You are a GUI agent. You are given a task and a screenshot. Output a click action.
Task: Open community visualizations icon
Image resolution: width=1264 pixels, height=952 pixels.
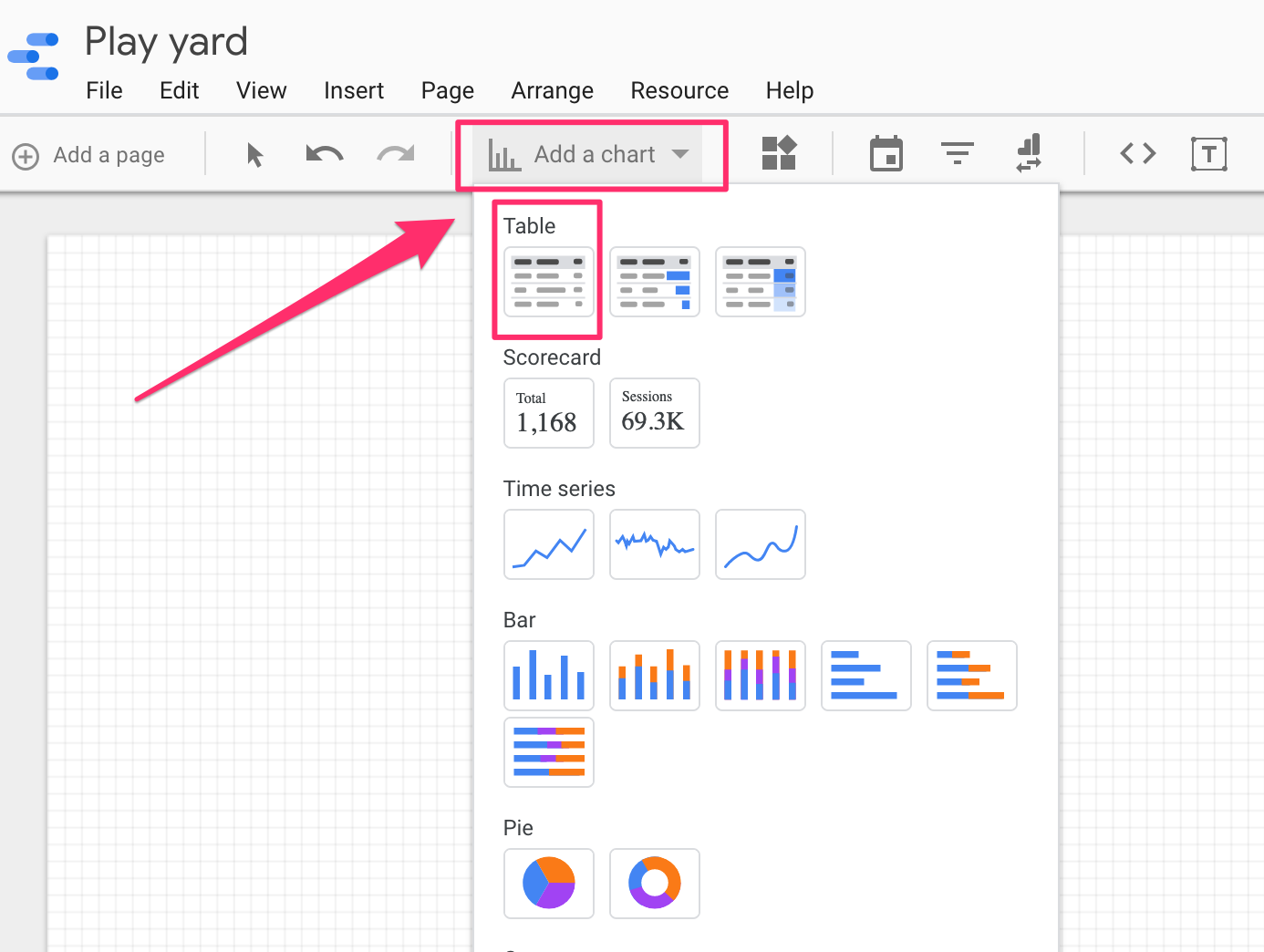(780, 153)
